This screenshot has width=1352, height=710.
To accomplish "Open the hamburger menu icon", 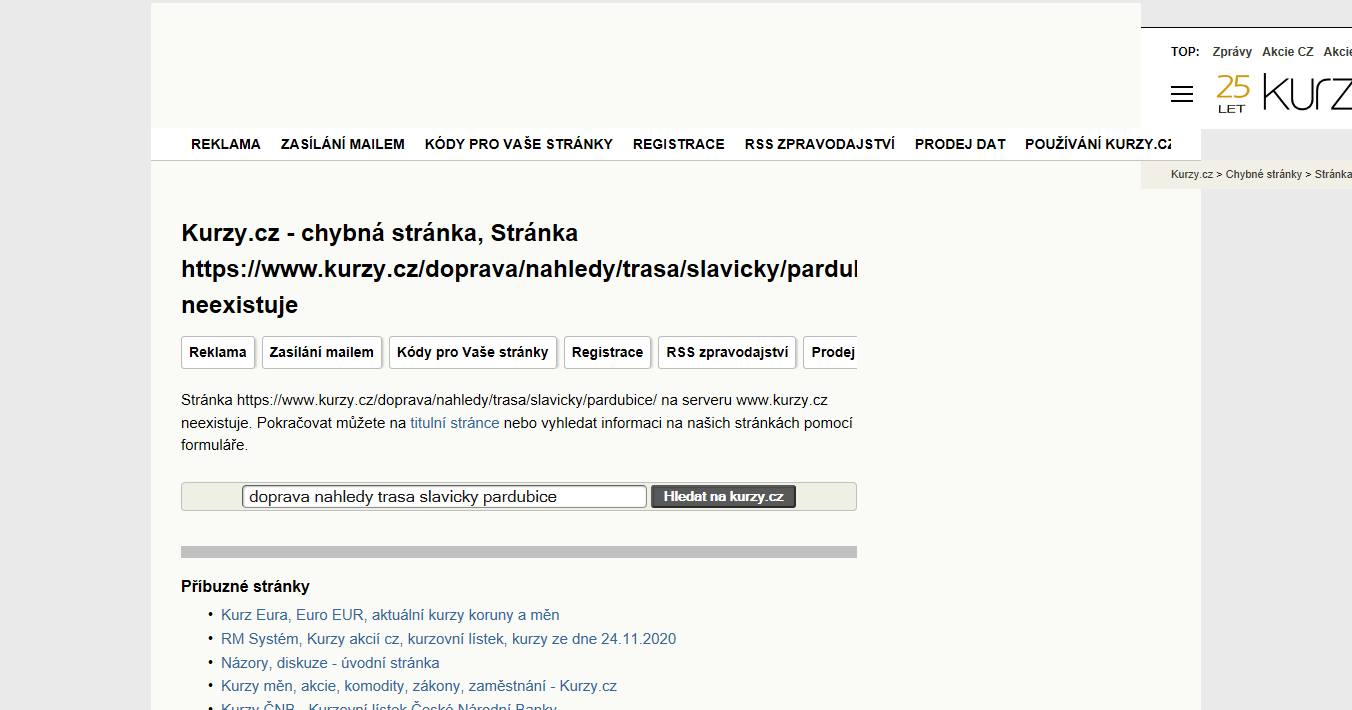I will pos(1182,94).
